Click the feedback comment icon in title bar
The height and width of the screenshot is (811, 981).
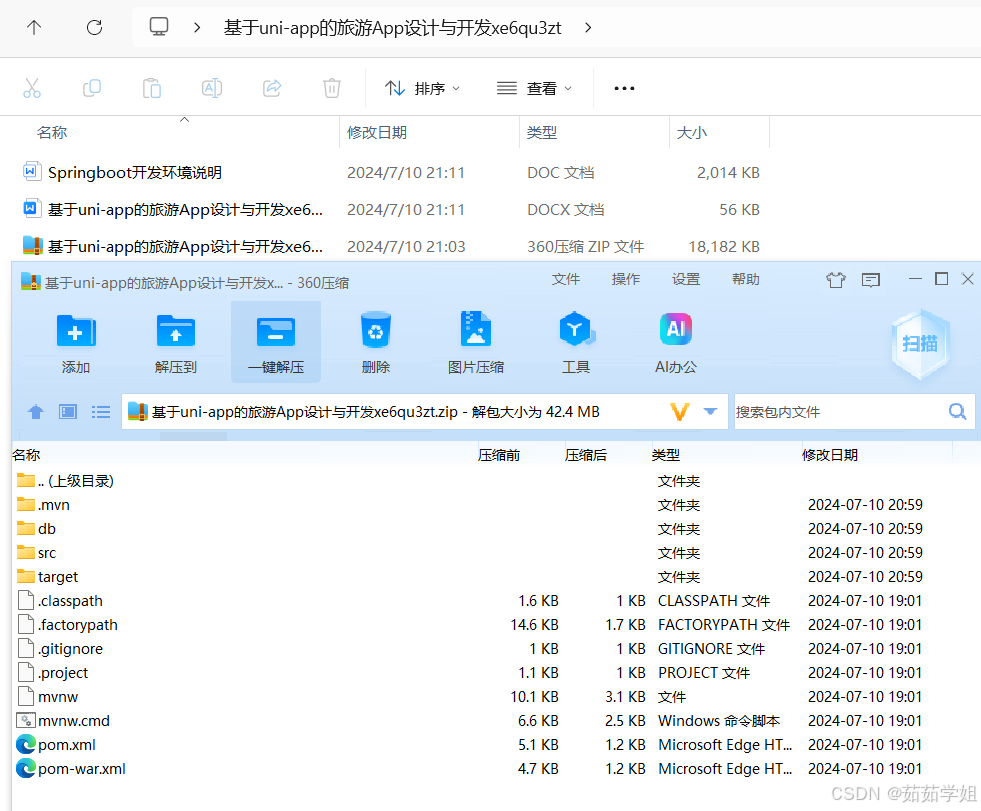pyautogui.click(x=870, y=280)
